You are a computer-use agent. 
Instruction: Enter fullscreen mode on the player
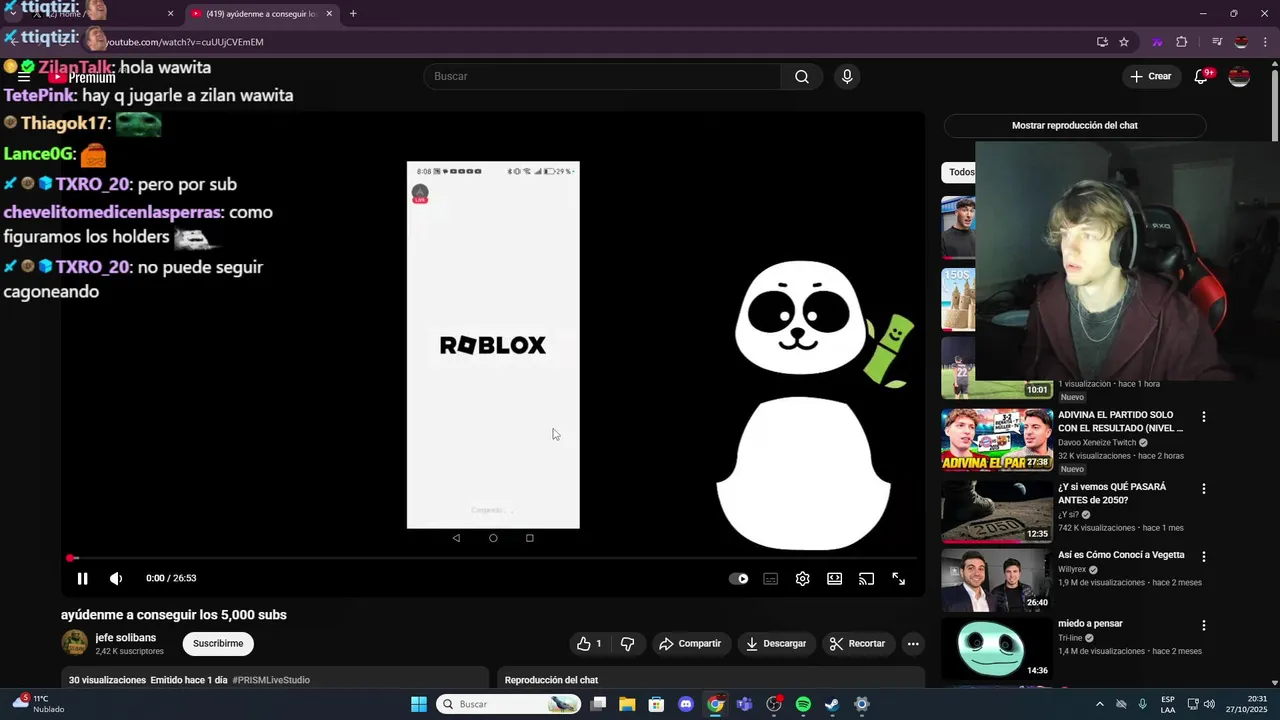tap(898, 578)
